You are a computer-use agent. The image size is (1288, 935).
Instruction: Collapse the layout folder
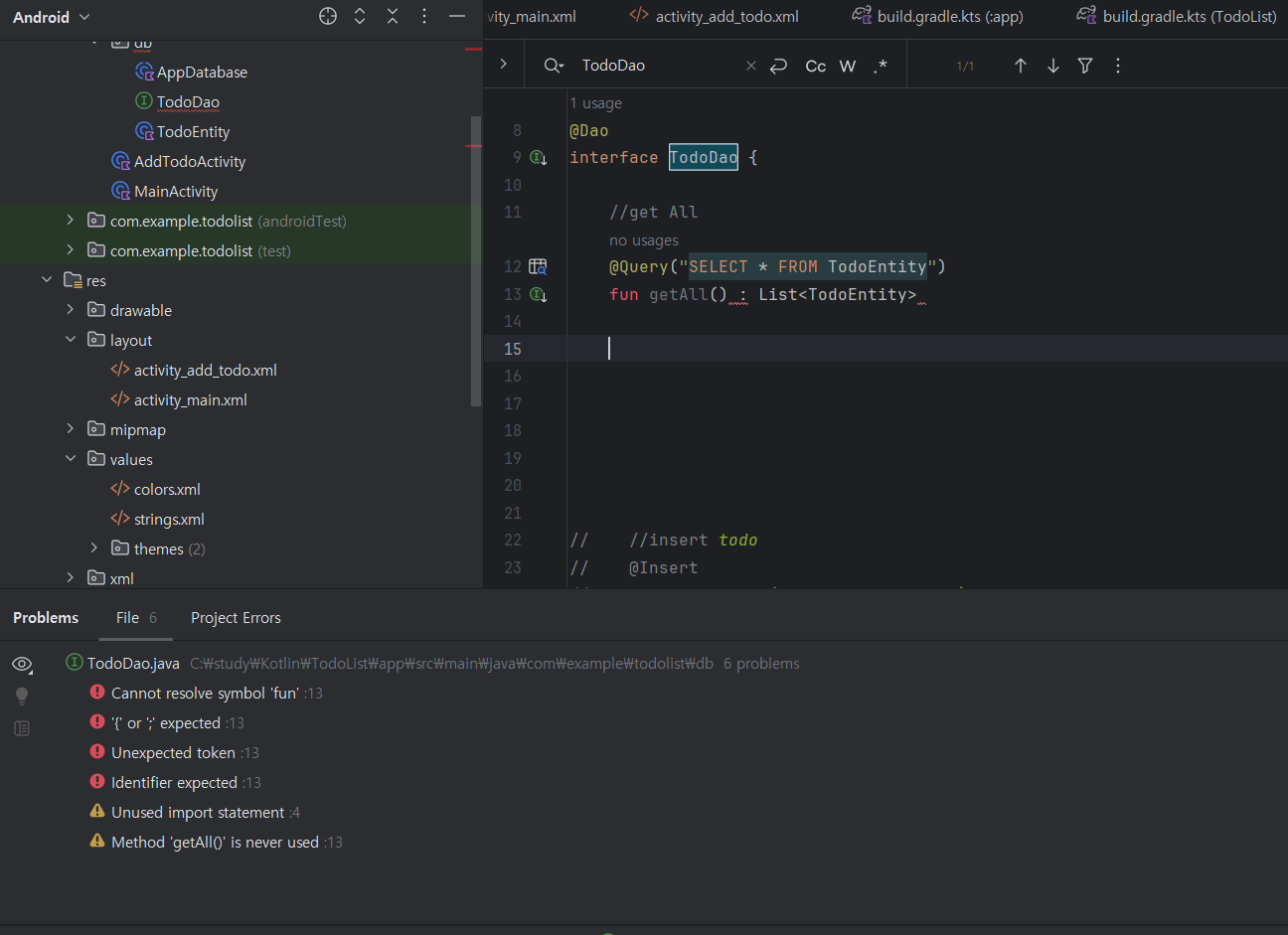70,339
